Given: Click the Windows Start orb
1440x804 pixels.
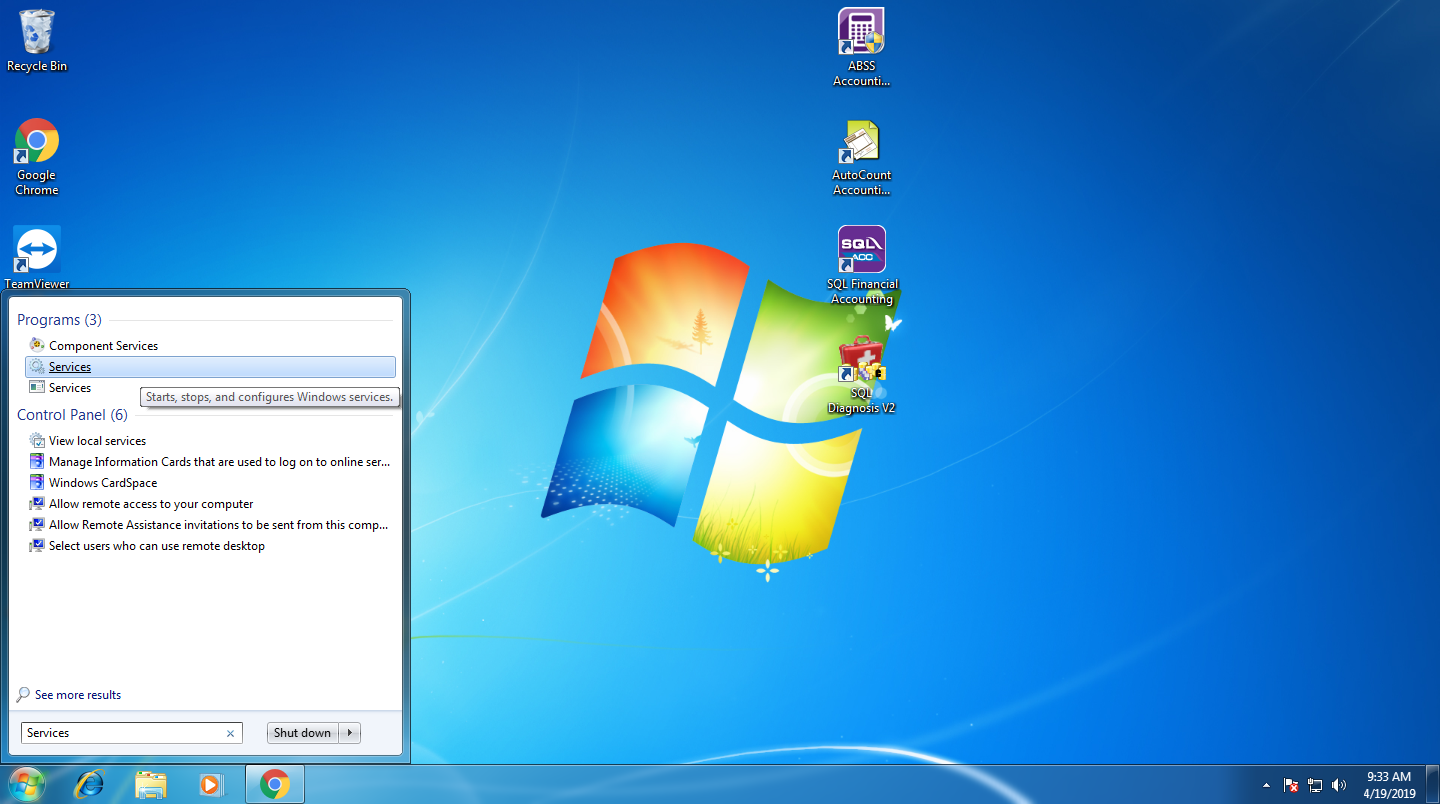Looking at the screenshot, I should pyautogui.click(x=25, y=784).
